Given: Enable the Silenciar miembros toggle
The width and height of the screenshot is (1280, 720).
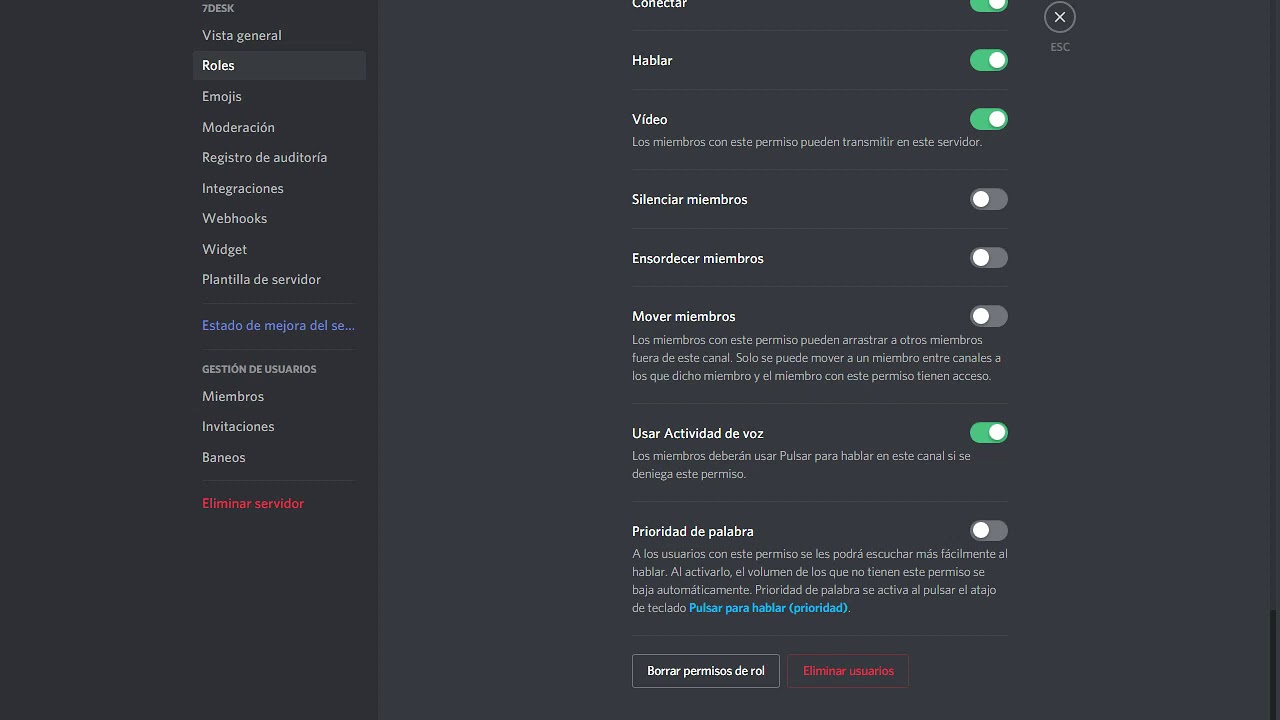Looking at the screenshot, I should (988, 200).
